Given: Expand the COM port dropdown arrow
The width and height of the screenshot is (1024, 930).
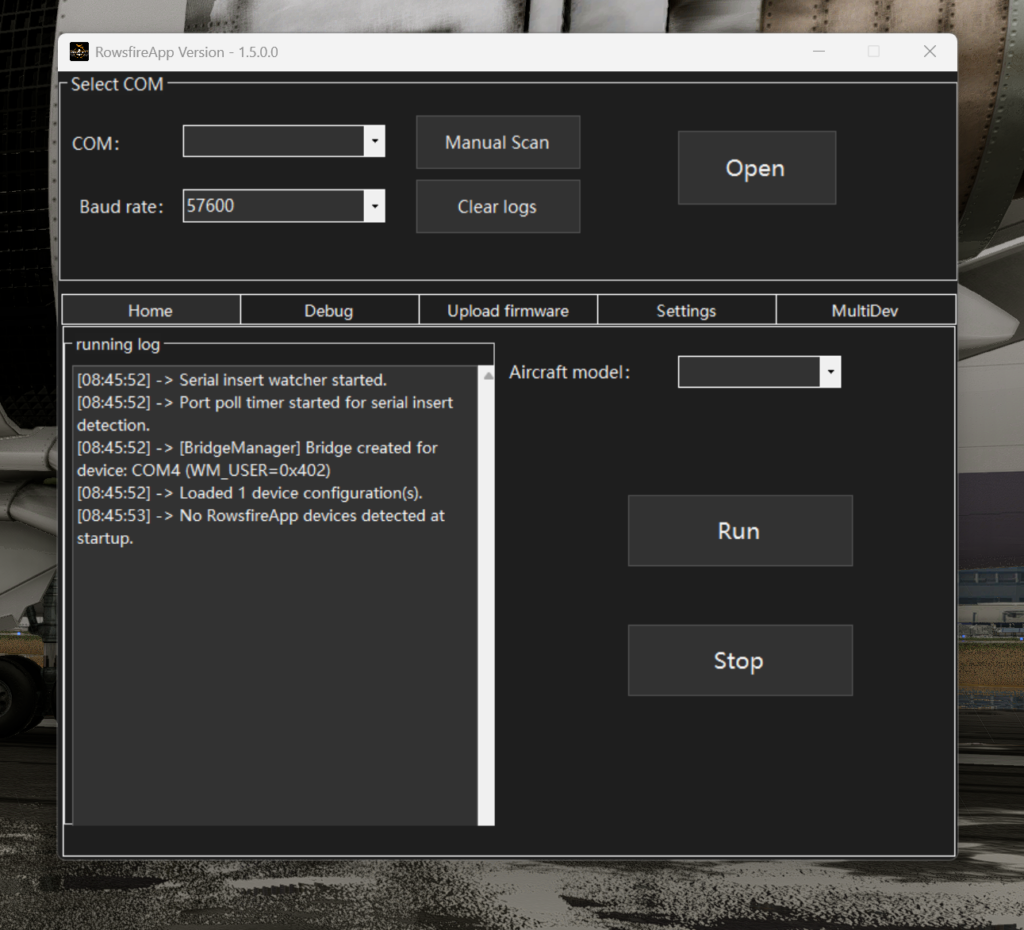Looking at the screenshot, I should [x=375, y=142].
